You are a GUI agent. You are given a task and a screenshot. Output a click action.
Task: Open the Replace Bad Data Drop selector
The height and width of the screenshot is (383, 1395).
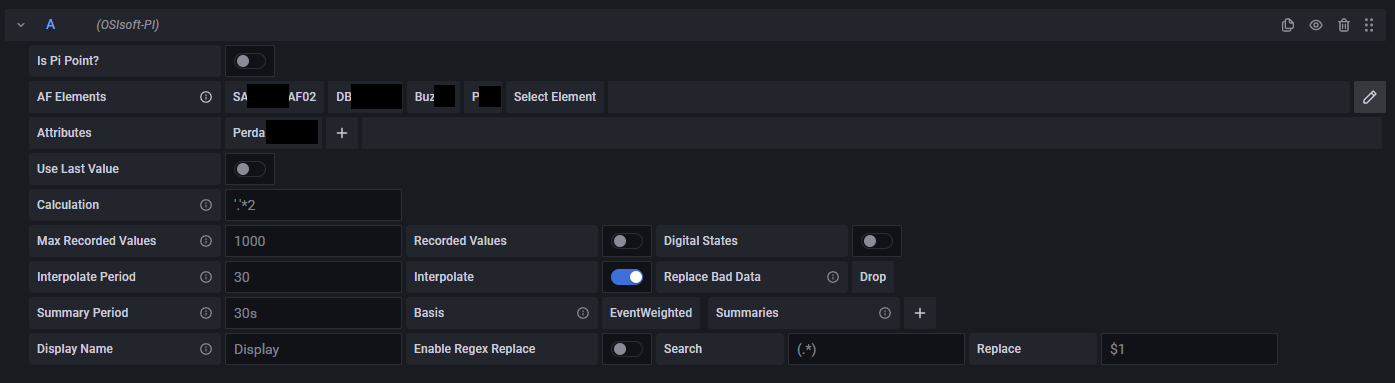pyautogui.click(x=873, y=277)
